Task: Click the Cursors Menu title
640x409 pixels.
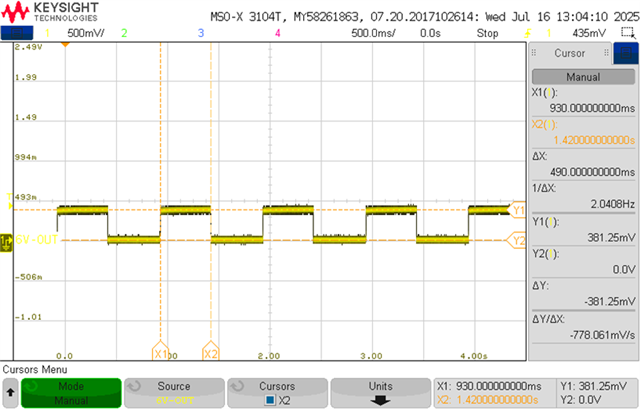Action: [35, 369]
